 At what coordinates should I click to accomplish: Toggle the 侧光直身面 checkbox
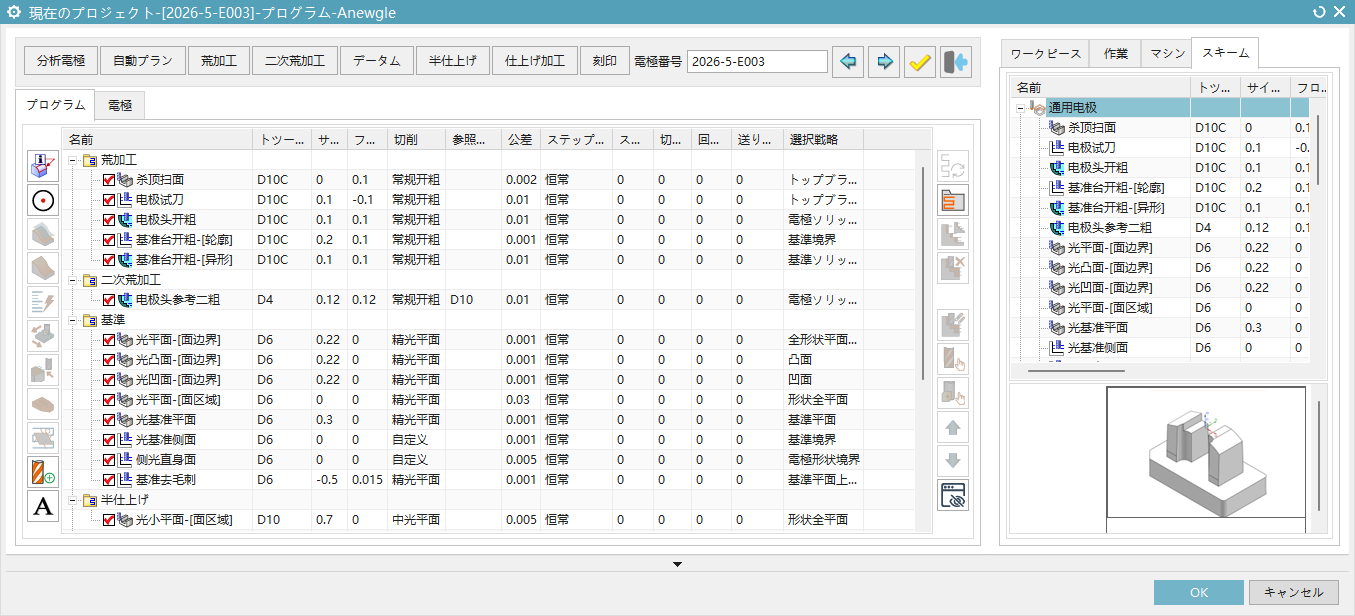[110, 460]
